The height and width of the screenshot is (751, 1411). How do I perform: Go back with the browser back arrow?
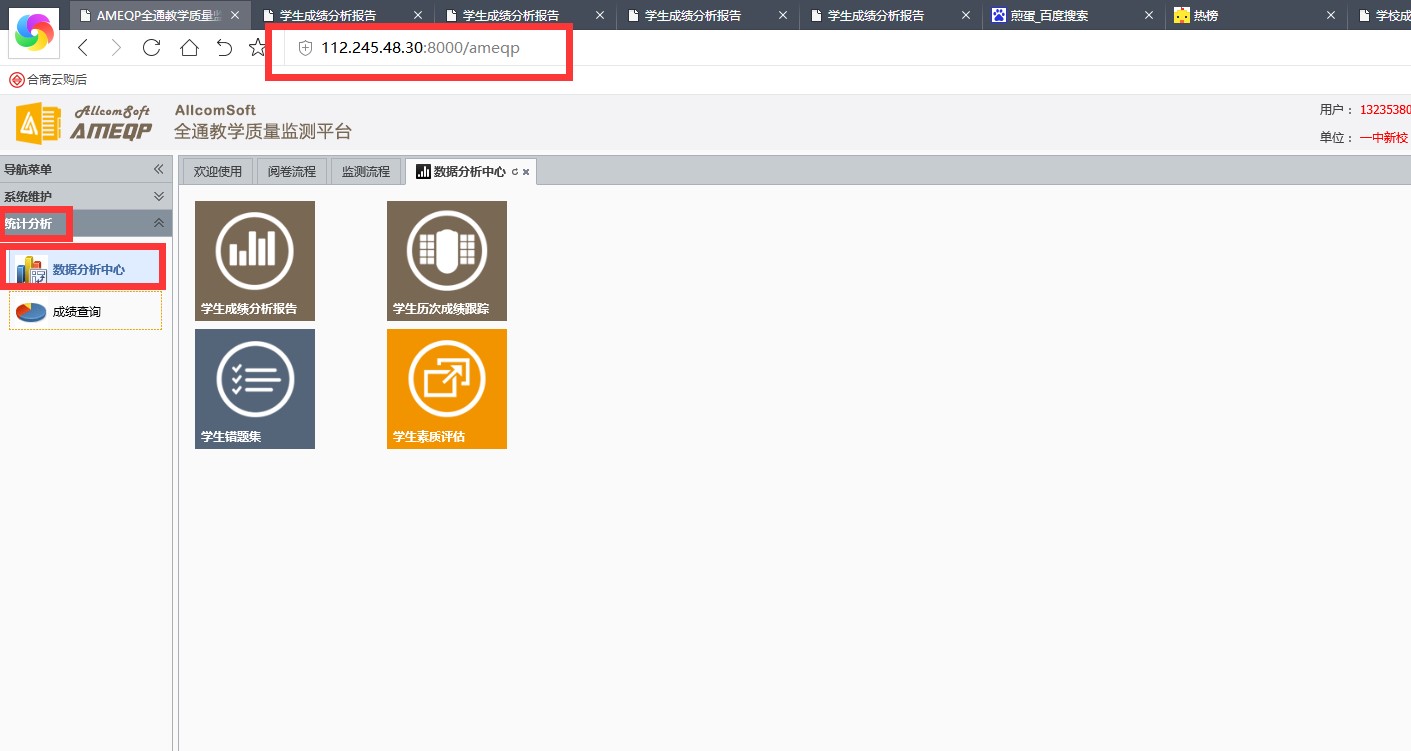click(x=83, y=48)
